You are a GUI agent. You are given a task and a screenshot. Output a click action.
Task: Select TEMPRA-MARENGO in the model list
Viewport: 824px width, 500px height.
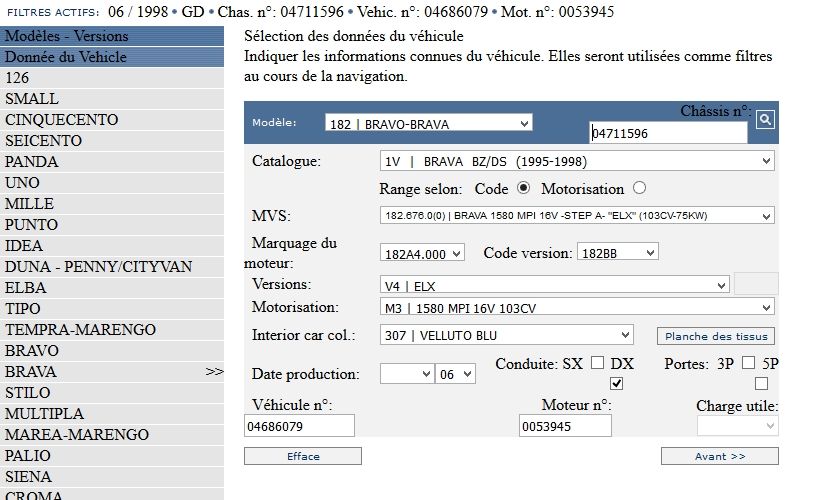[112, 330]
